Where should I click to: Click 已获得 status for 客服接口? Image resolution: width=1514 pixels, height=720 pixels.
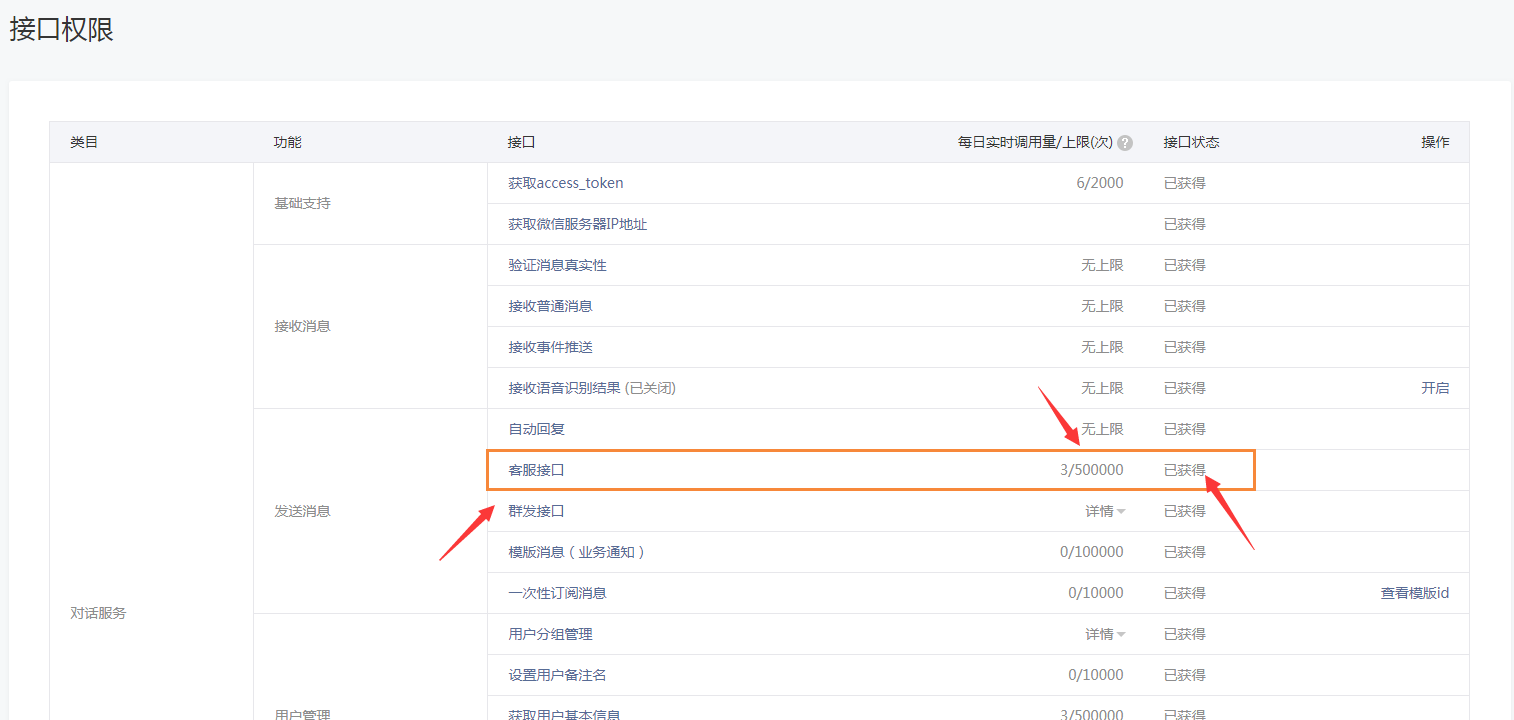tap(1185, 470)
